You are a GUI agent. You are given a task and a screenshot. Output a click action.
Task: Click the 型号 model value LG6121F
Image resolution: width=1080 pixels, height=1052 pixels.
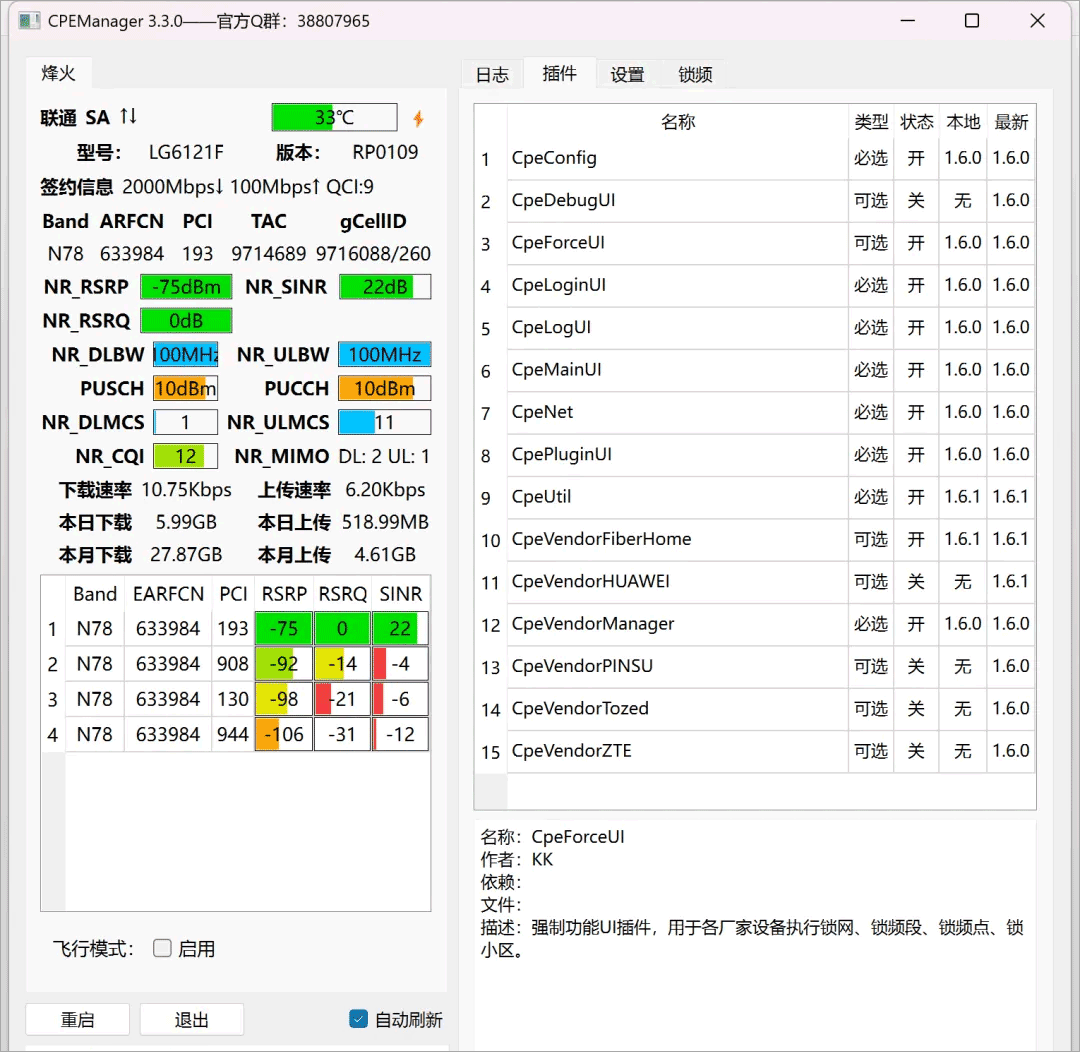click(186, 152)
